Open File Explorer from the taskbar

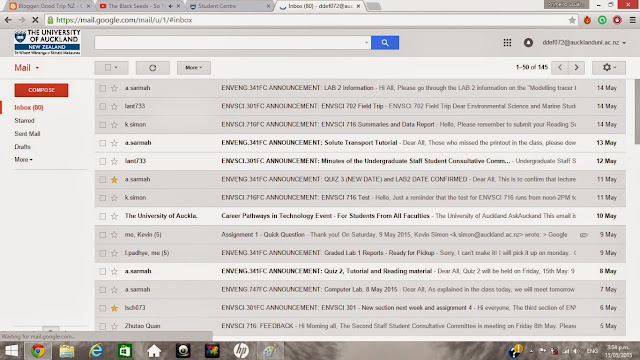coord(67,351)
